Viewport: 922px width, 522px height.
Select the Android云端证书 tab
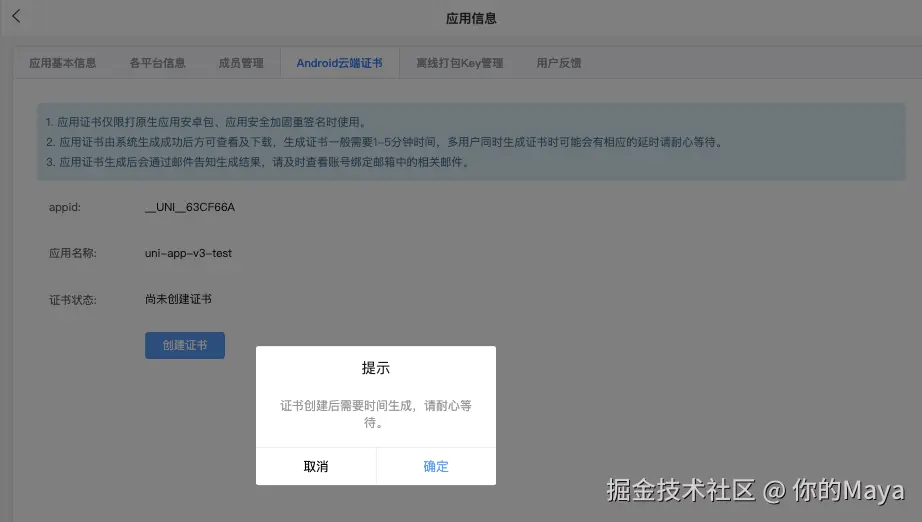pos(339,63)
